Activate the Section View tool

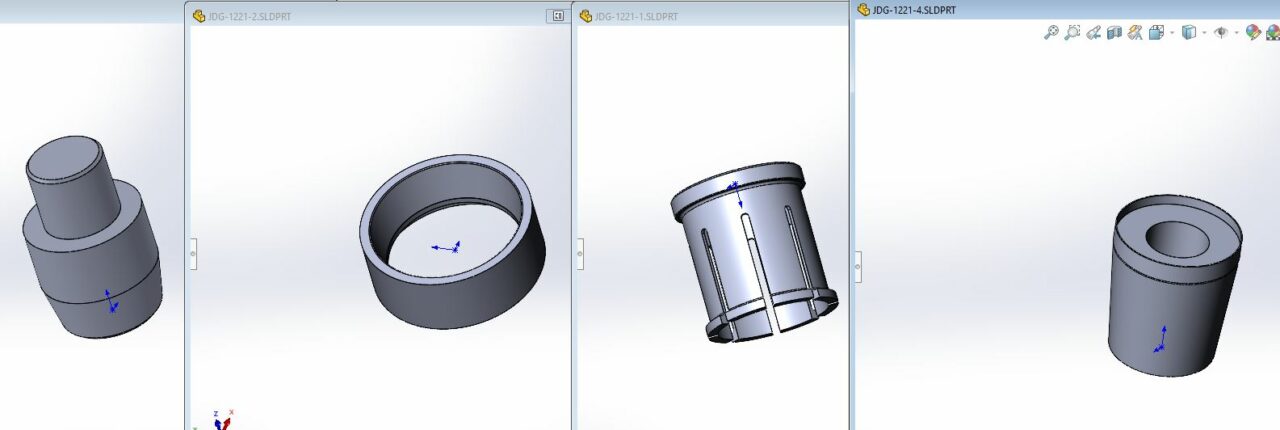pyautogui.click(x=1114, y=32)
